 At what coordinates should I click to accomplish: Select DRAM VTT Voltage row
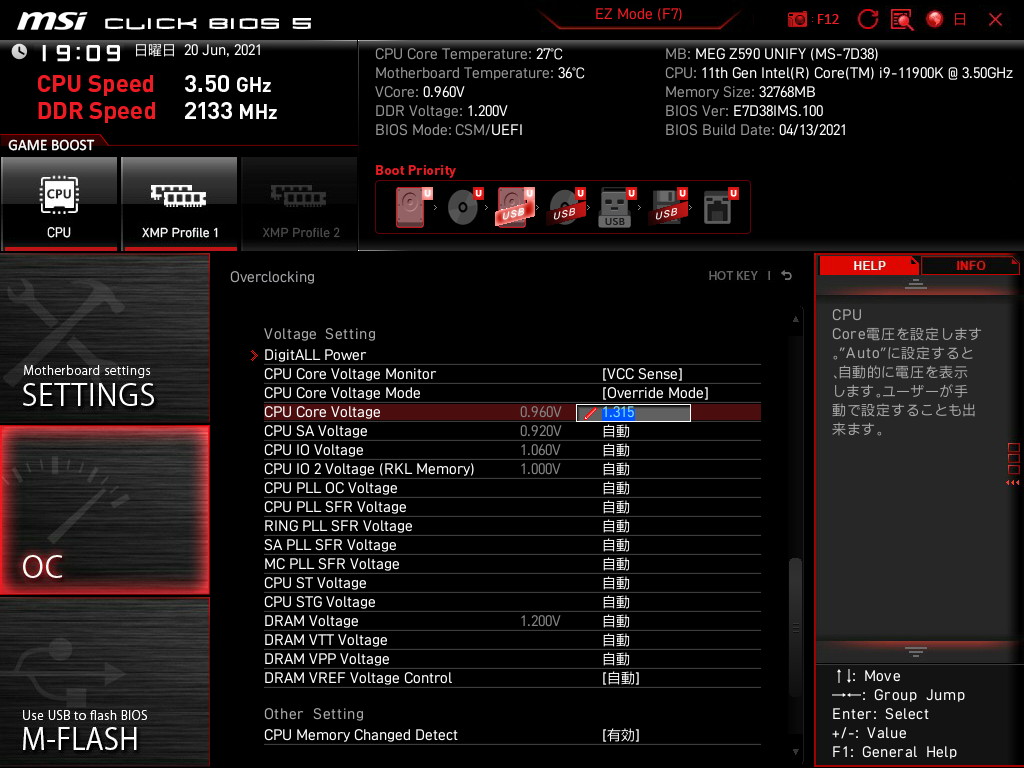[x=512, y=639]
